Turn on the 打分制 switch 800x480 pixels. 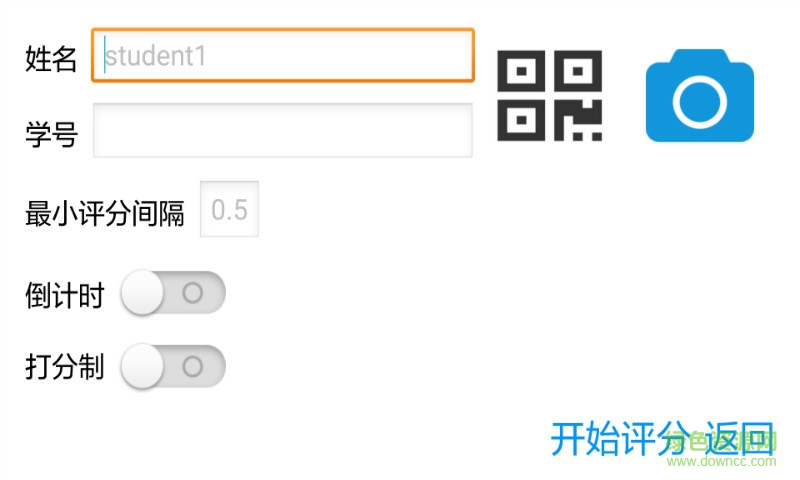pyautogui.click(x=173, y=366)
